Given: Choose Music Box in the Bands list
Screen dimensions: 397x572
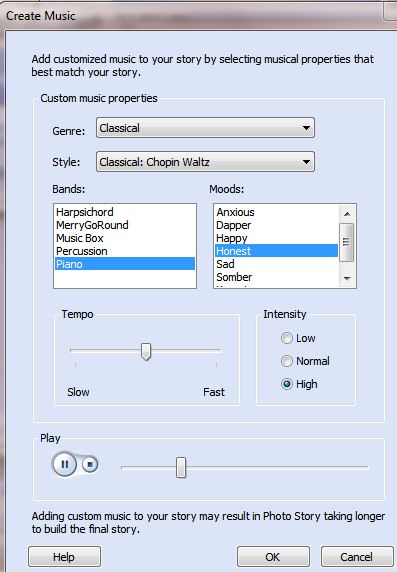Looking at the screenshot, I should coord(124,238).
